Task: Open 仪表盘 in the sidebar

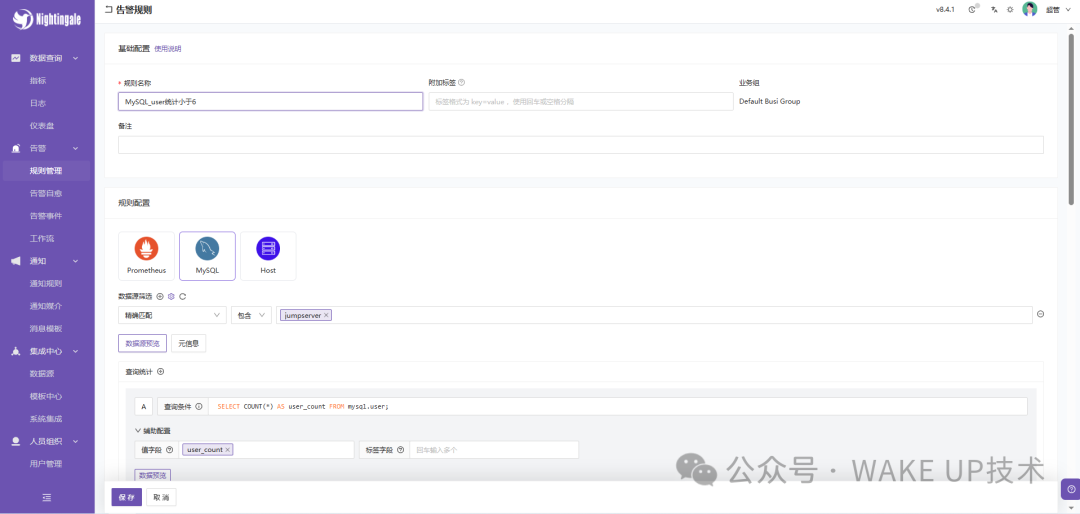Action: coord(42,126)
